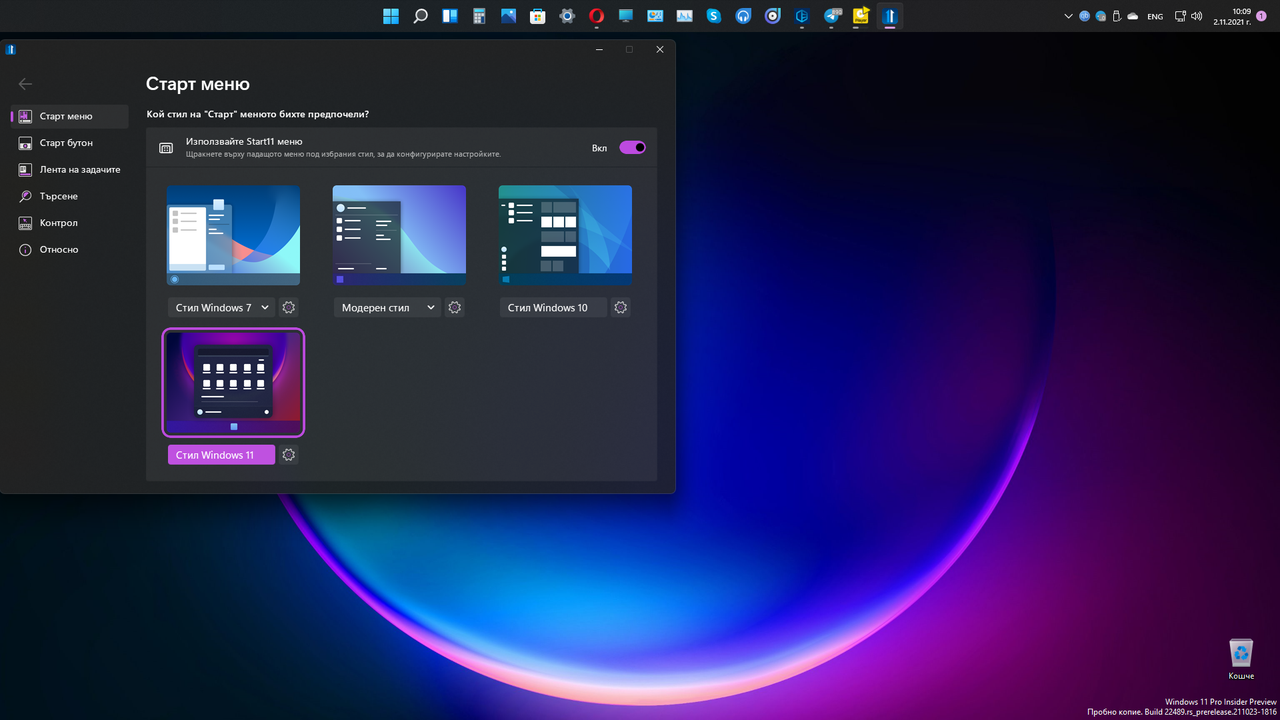
Task: Open Widgets from the taskbar
Action: coord(450,16)
